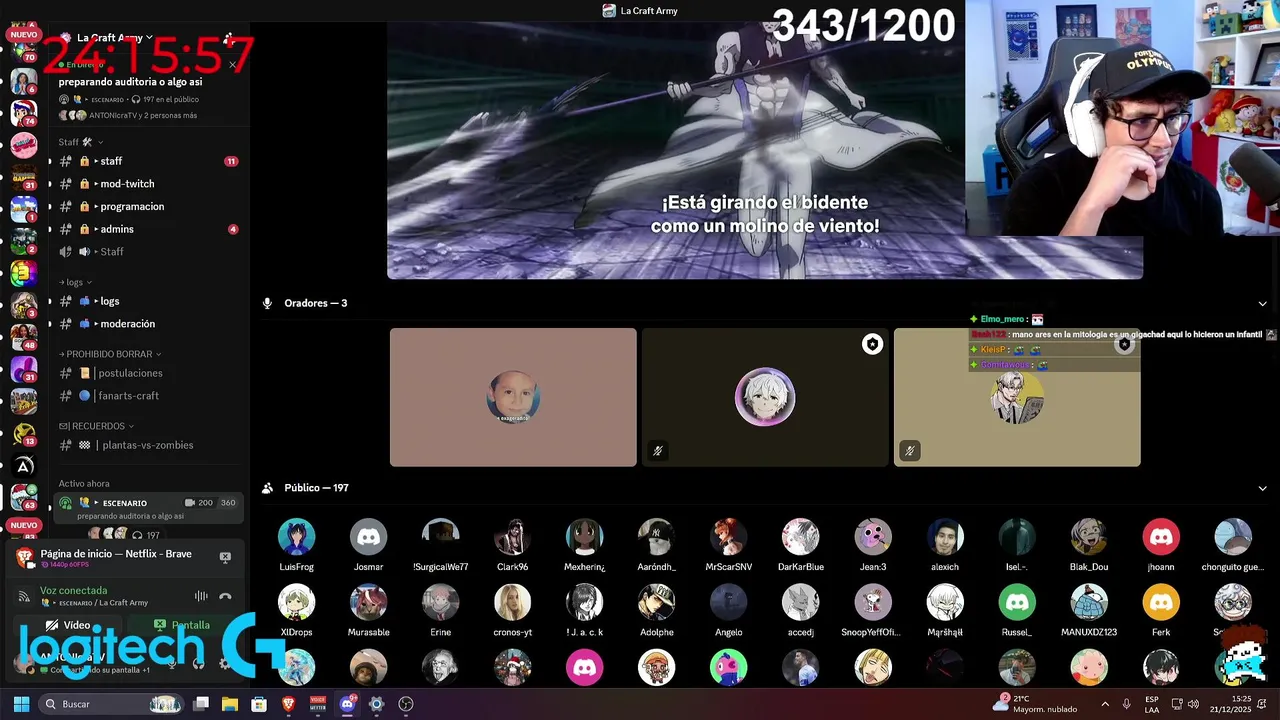Toggle the Pantalla screen share button

(x=181, y=625)
